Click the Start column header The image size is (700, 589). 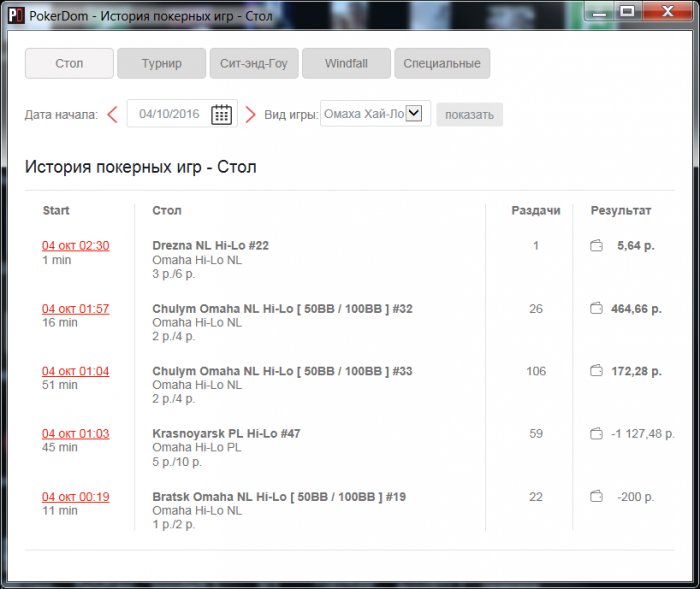point(56,210)
